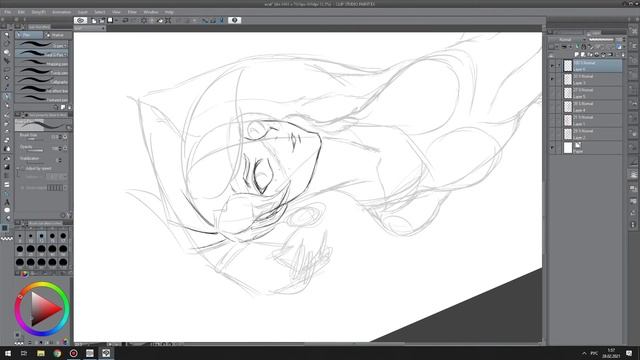Choose the Textured pen sub tool

pyautogui.click(x=42, y=99)
